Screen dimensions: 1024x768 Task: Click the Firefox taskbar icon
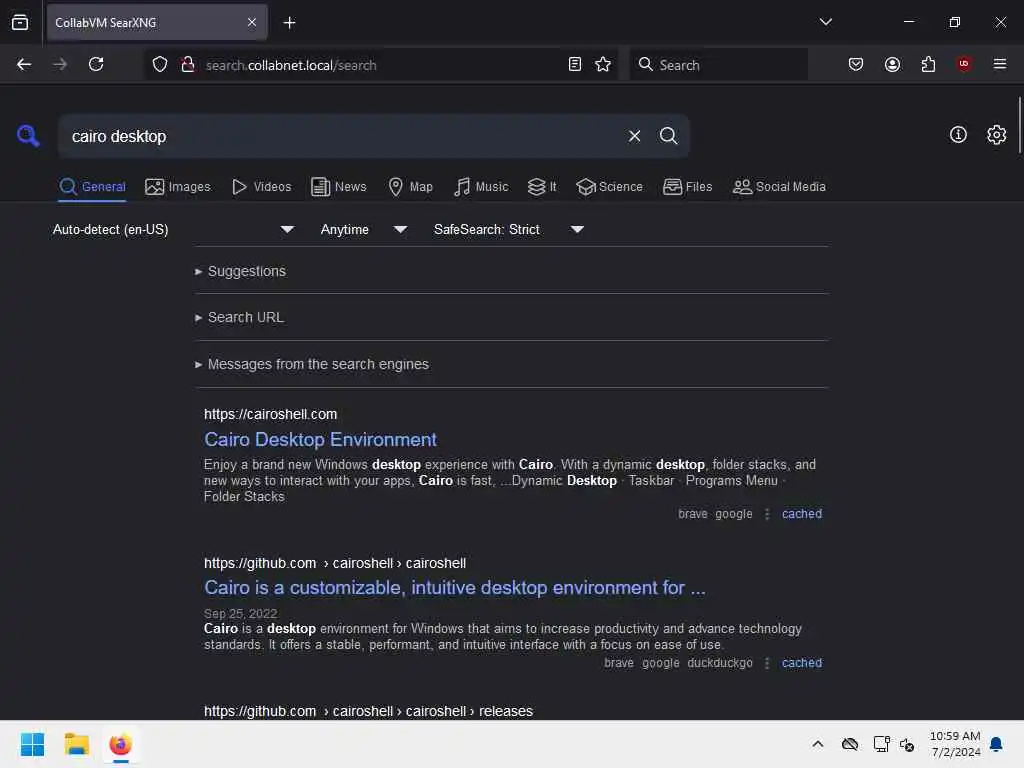(121, 744)
